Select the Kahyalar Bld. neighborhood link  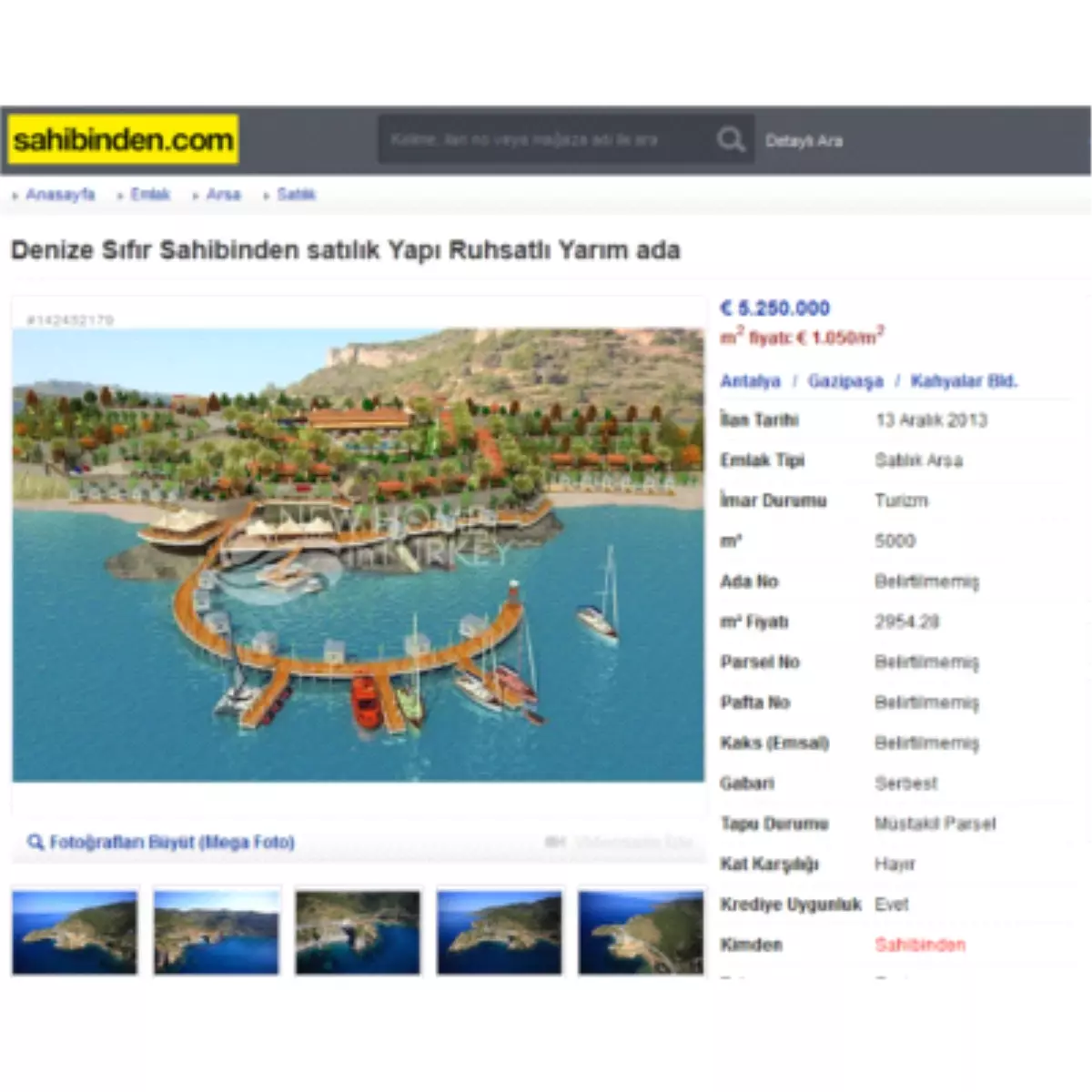point(963,381)
